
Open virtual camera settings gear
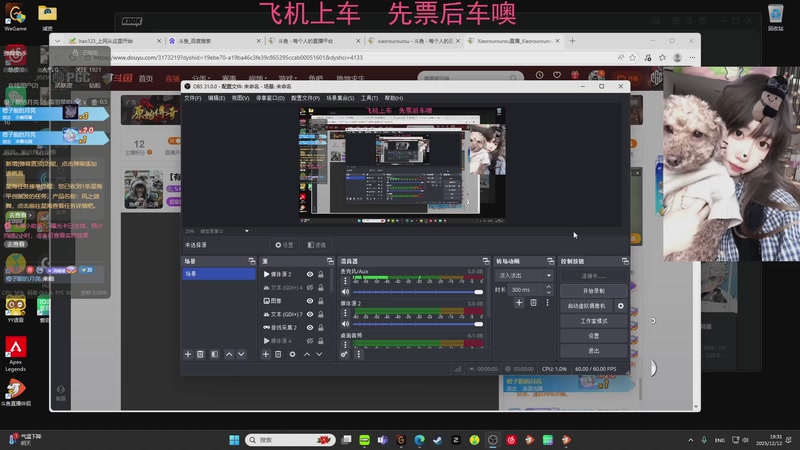(x=620, y=306)
